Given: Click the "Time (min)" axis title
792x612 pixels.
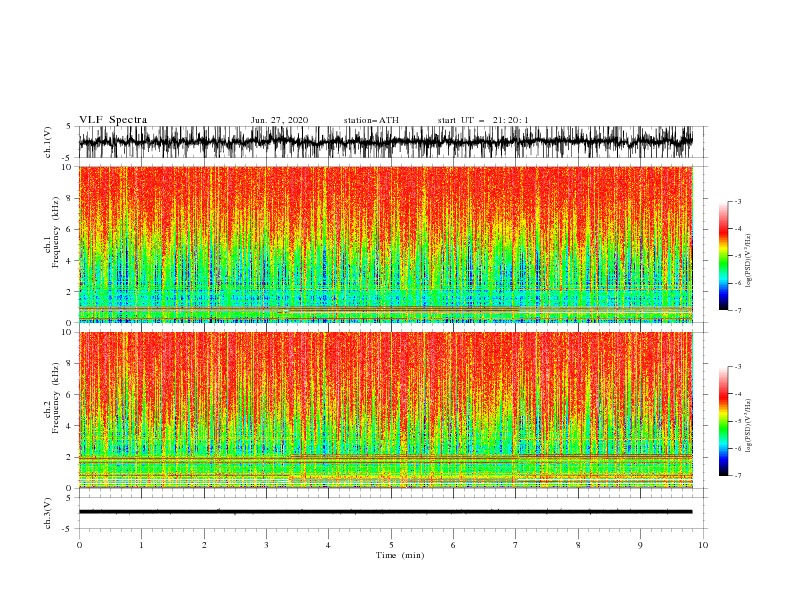Looking at the screenshot, I should 400,555.
